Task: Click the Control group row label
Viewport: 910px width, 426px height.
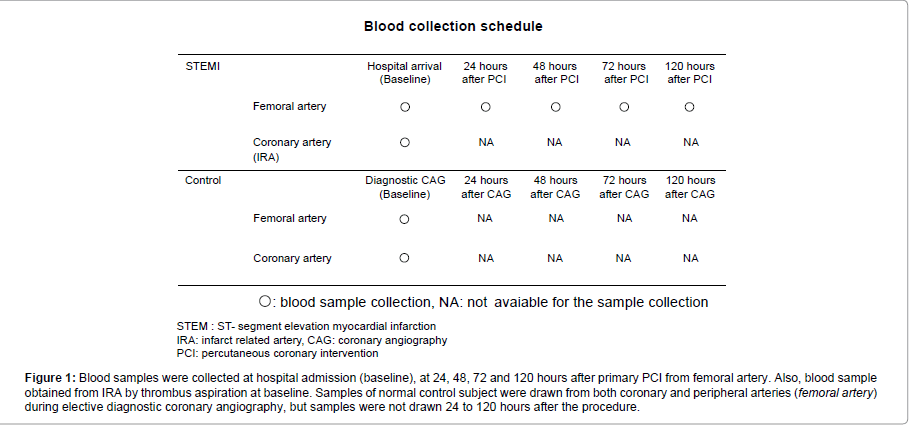Action: (x=203, y=181)
